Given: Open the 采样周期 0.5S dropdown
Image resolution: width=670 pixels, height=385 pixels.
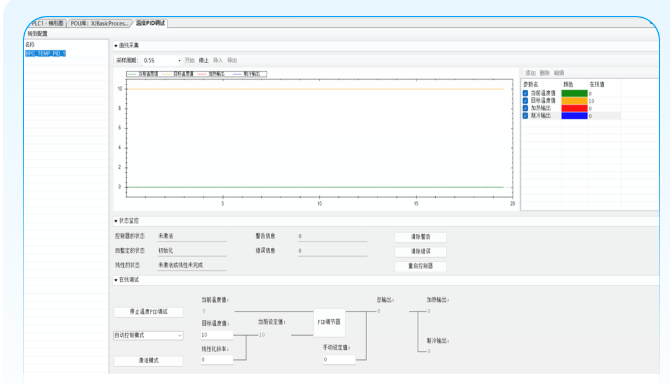Looking at the screenshot, I should (x=179, y=61).
